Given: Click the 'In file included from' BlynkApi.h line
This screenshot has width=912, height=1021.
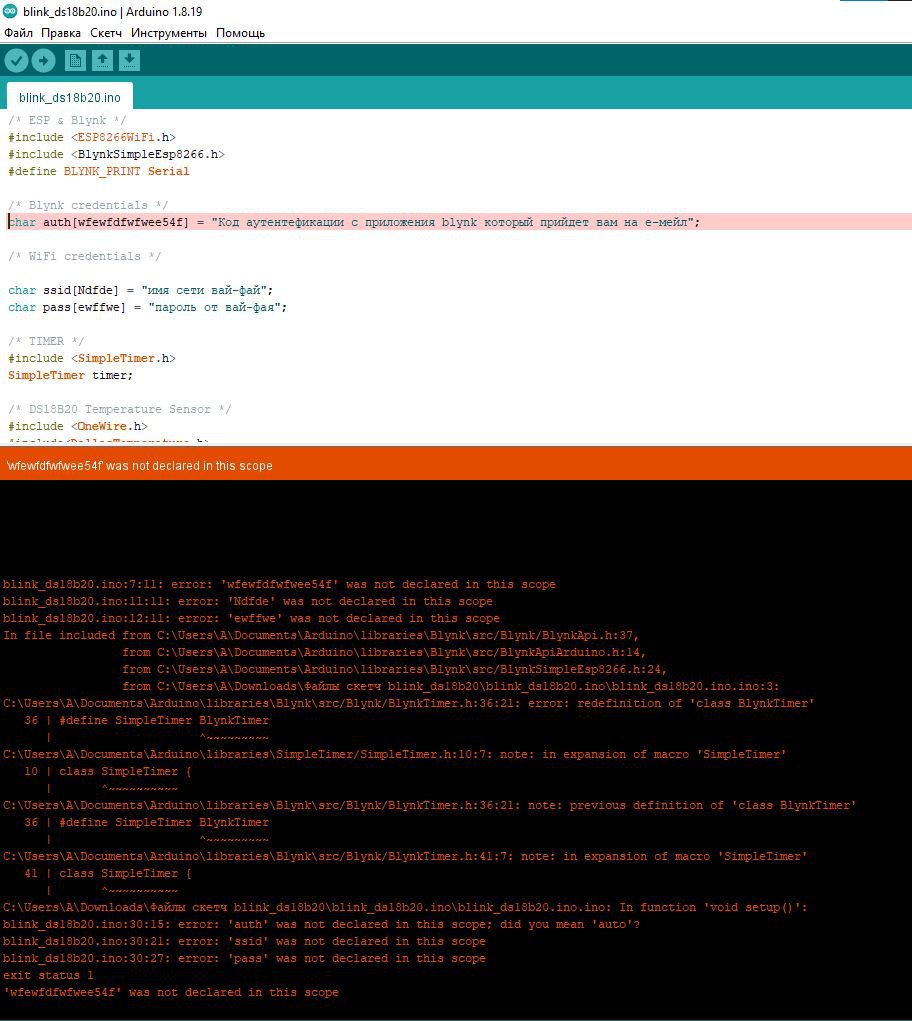Looking at the screenshot, I should [x=321, y=635].
